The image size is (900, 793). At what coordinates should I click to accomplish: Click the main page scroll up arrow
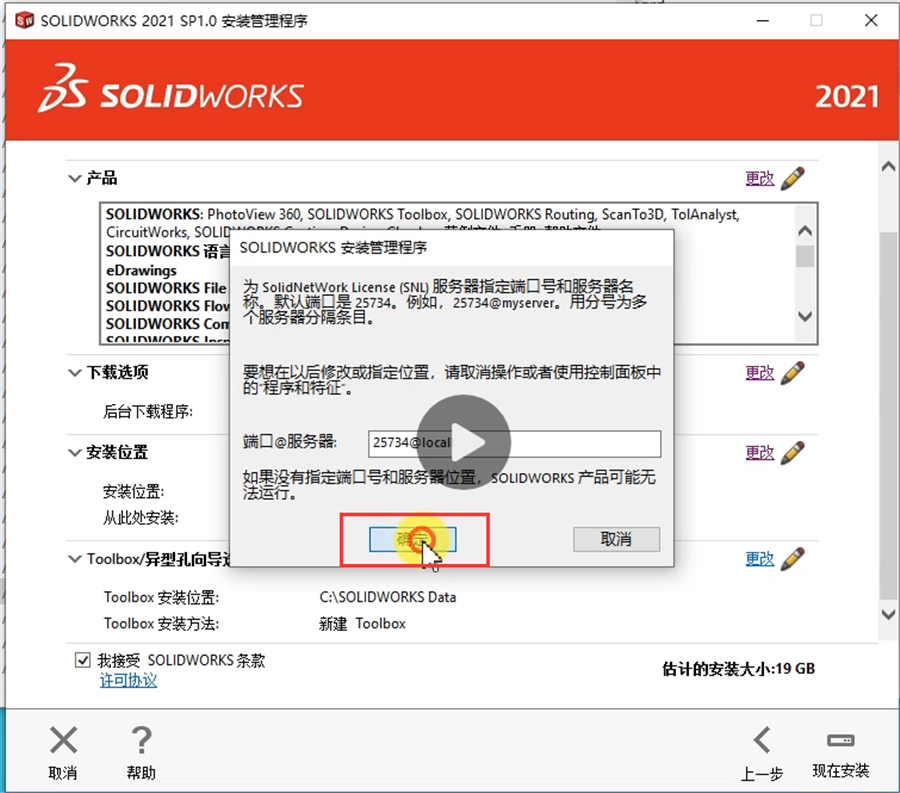[x=888, y=167]
